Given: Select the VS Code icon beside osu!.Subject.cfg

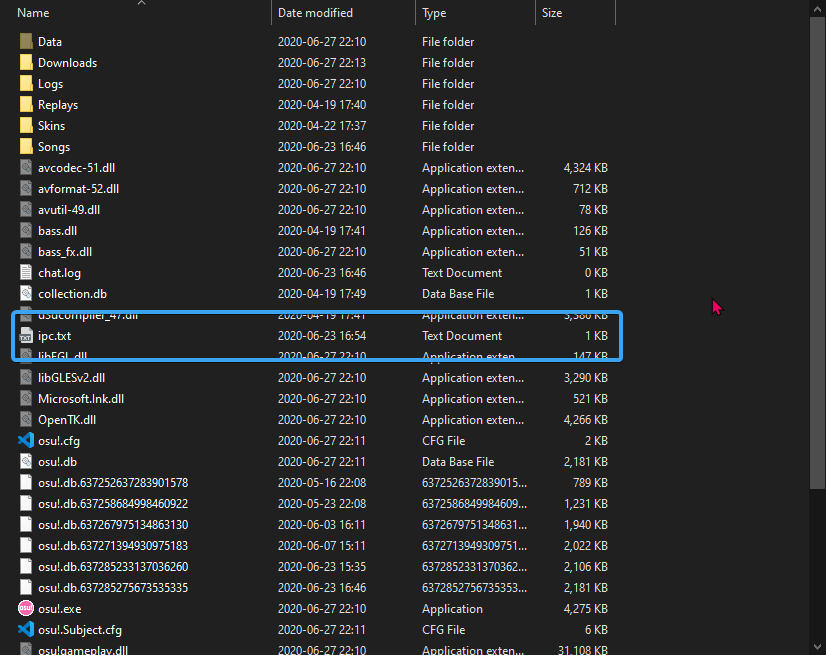Looking at the screenshot, I should pos(26,630).
